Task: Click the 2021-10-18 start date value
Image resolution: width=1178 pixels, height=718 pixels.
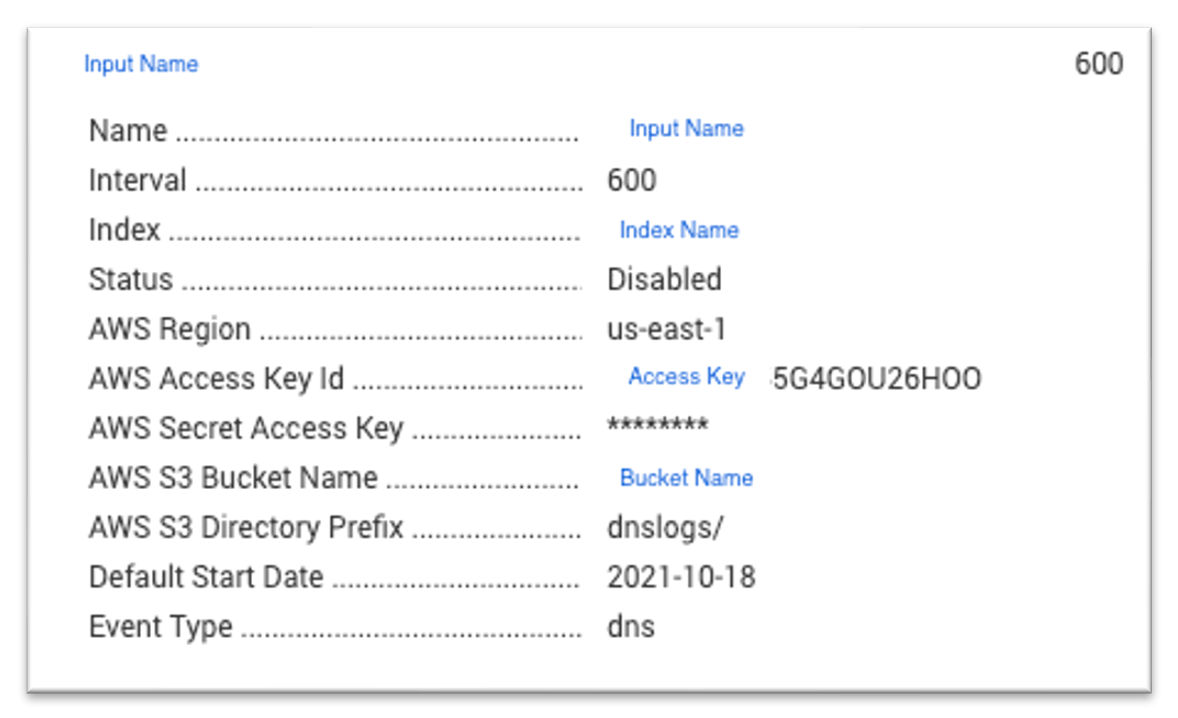Action: click(681, 577)
